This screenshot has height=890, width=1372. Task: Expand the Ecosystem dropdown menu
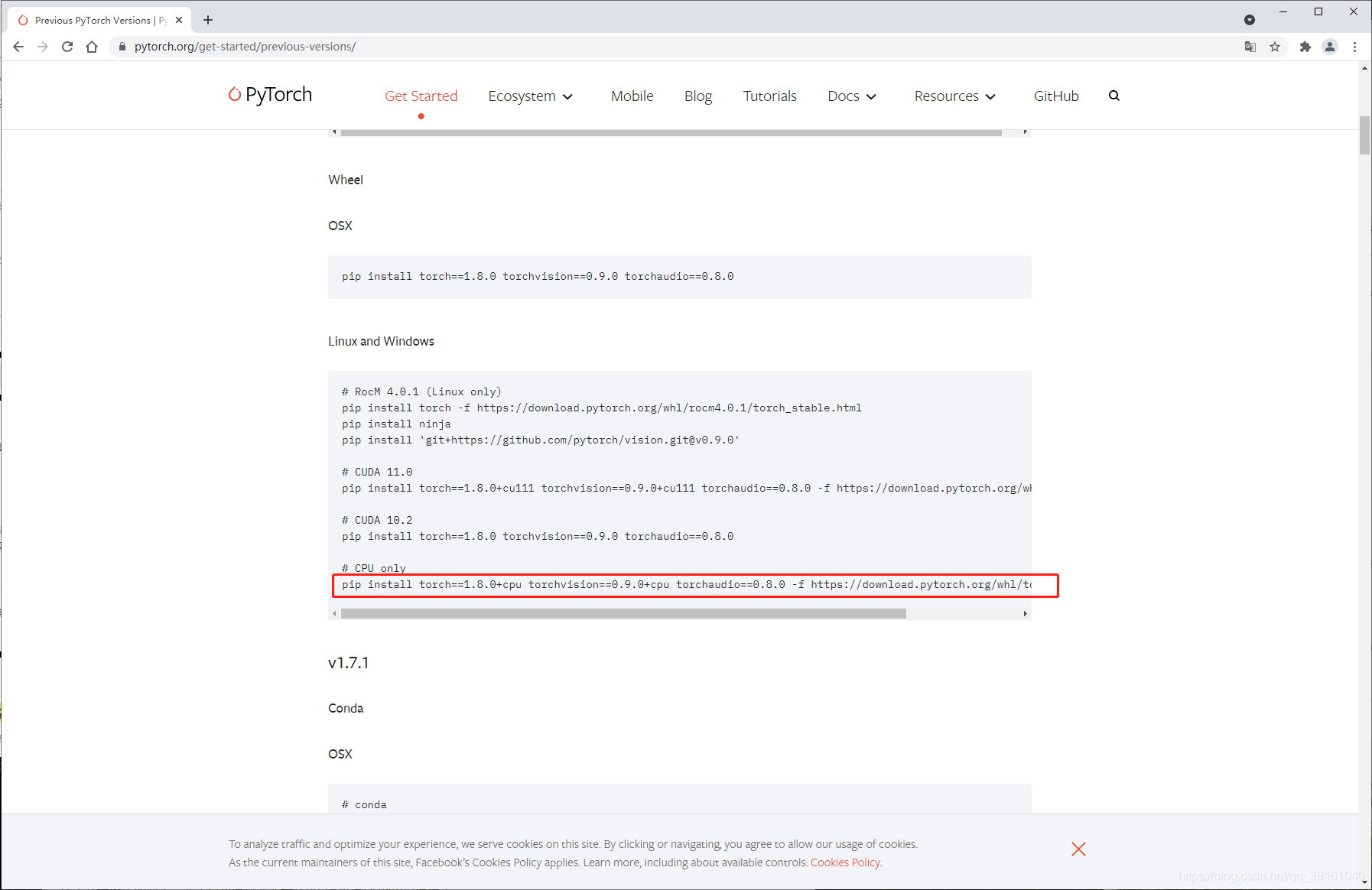click(x=531, y=96)
